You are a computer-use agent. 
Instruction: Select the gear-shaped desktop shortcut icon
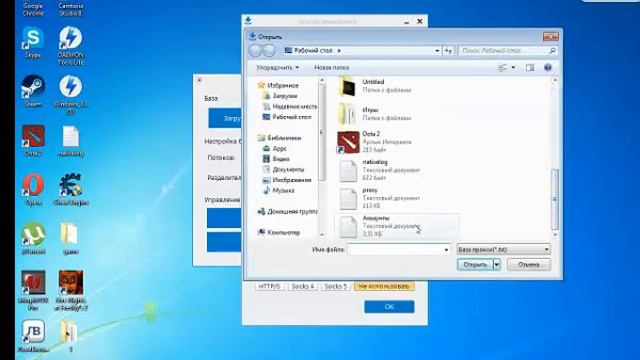click(x=71, y=189)
